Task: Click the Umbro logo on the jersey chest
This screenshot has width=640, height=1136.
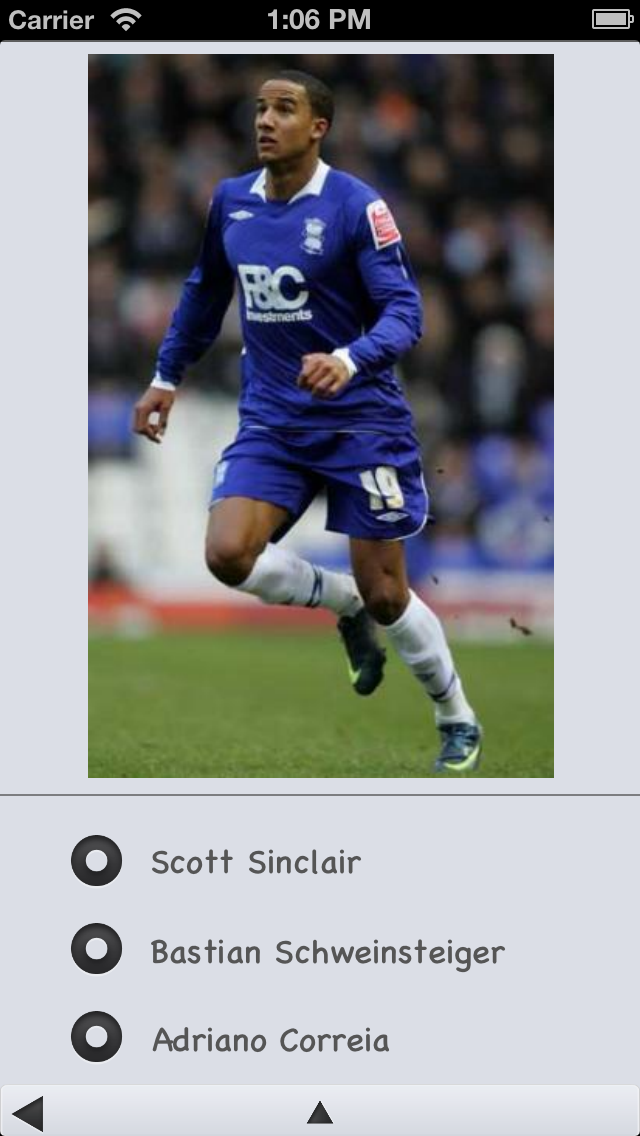Action: coord(241,214)
